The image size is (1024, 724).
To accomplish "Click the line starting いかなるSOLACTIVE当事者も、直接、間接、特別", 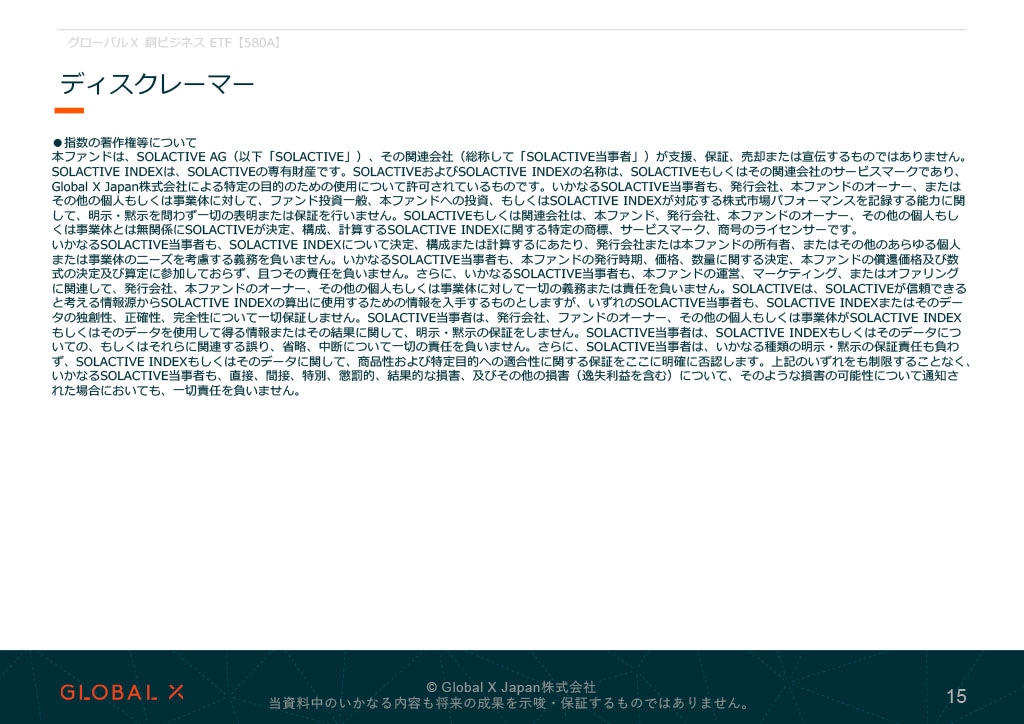I will point(505,376).
